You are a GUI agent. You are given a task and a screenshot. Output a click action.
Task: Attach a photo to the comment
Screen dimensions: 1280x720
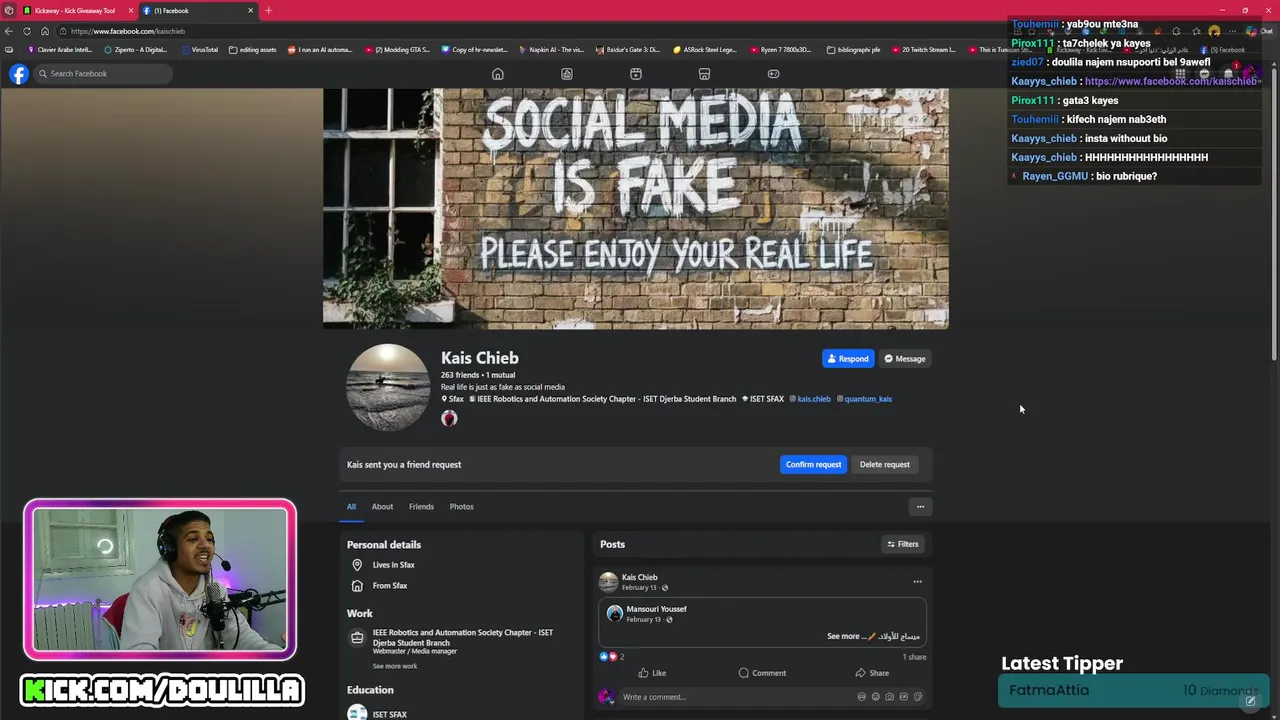[x=890, y=697]
